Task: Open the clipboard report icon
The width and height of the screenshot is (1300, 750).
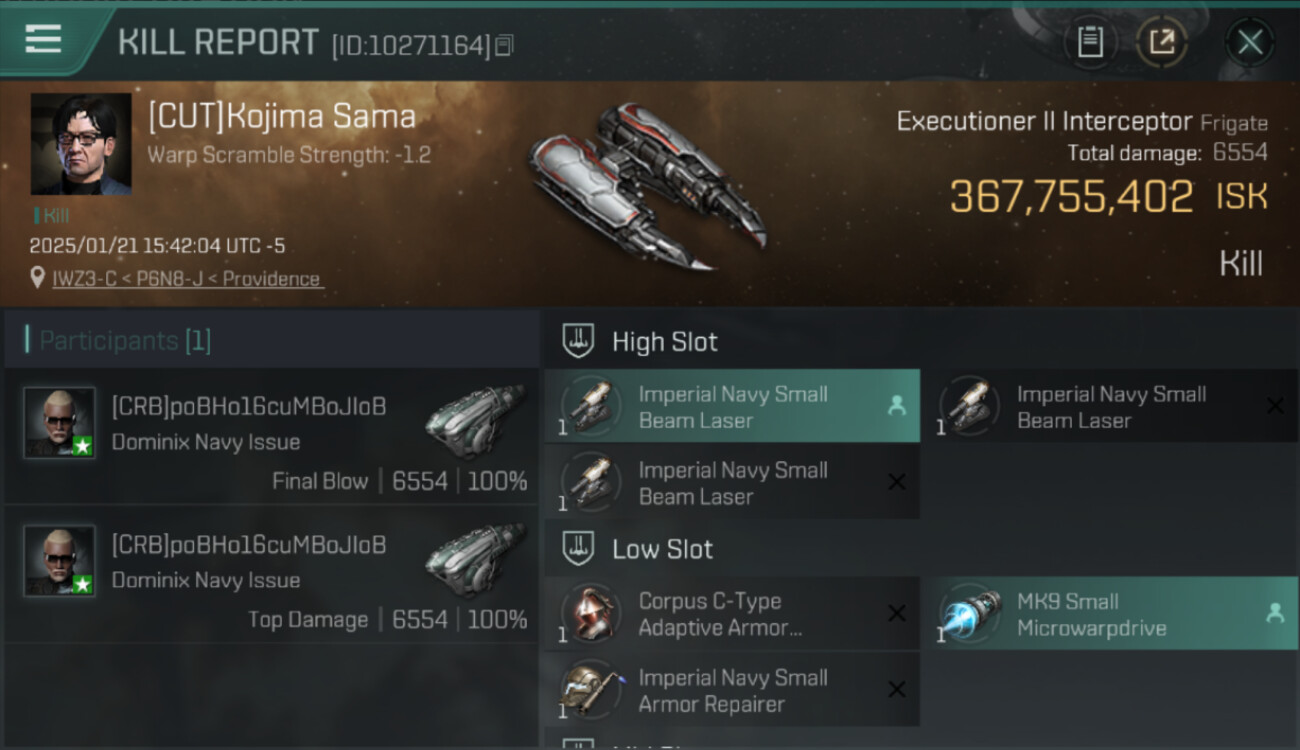Action: pyautogui.click(x=1090, y=42)
